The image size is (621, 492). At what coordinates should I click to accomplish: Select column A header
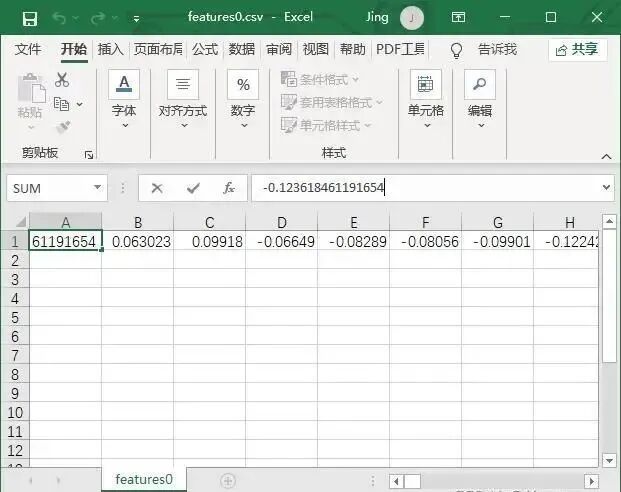(x=66, y=222)
